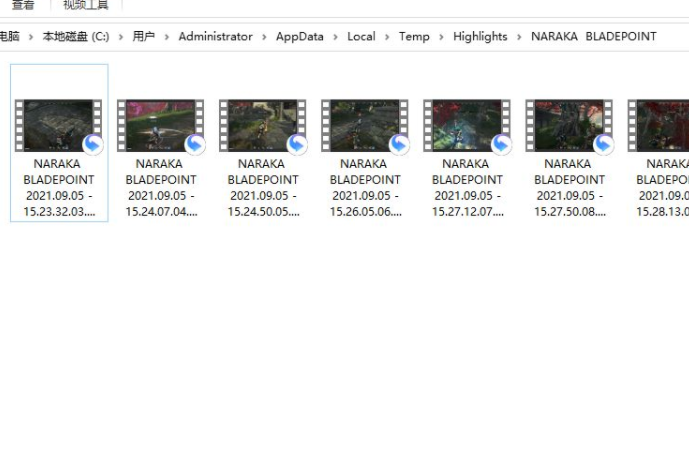
Task: Click file name ending 15.23.32.03....
Action: pos(59,188)
